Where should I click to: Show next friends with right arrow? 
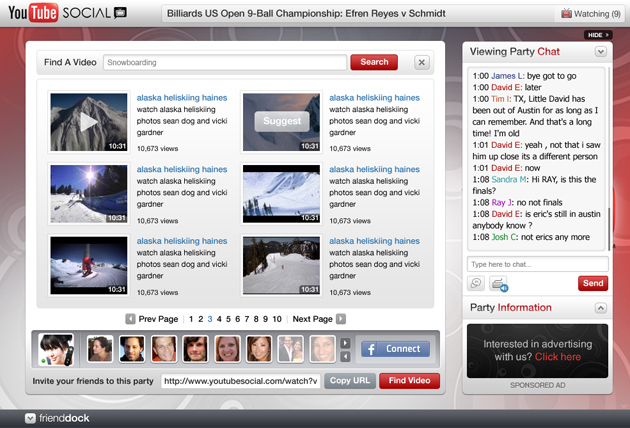[345, 343]
